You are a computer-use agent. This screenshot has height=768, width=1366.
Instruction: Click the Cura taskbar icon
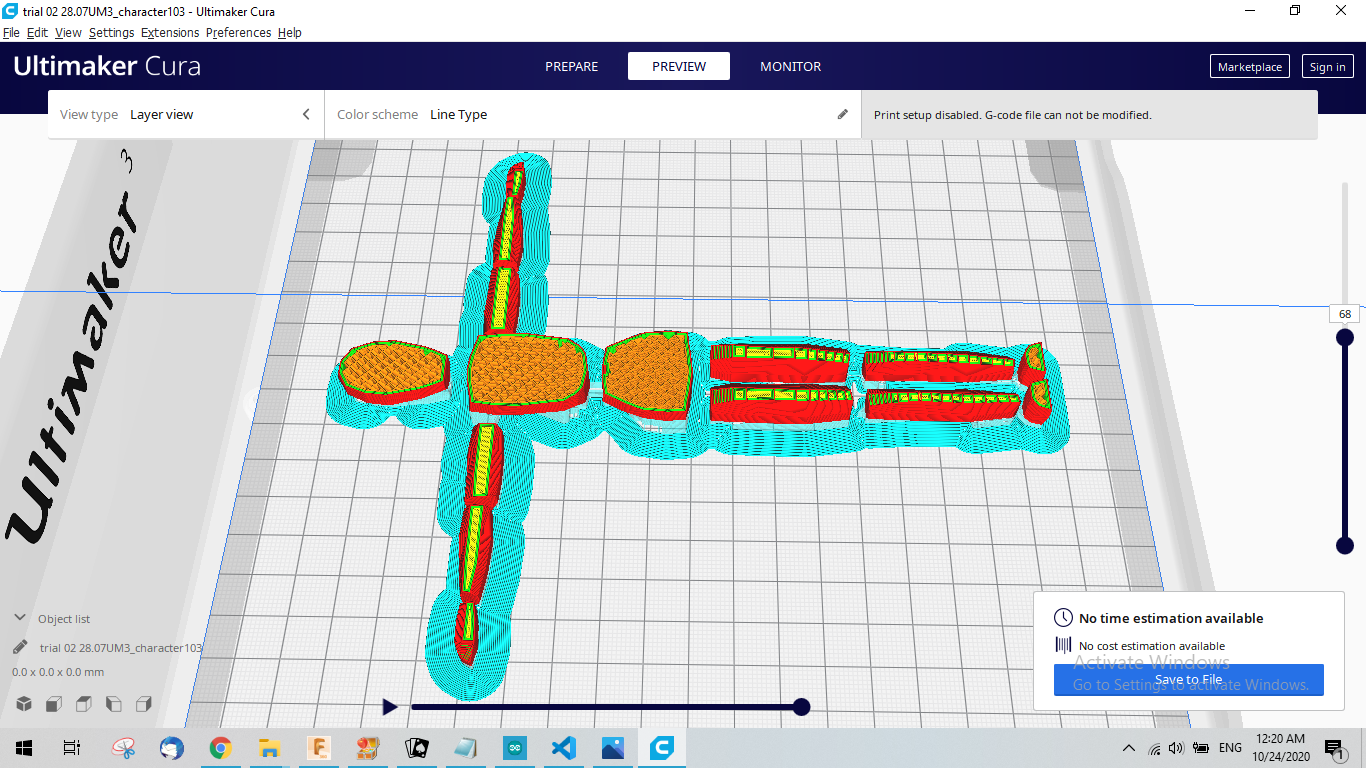point(661,748)
